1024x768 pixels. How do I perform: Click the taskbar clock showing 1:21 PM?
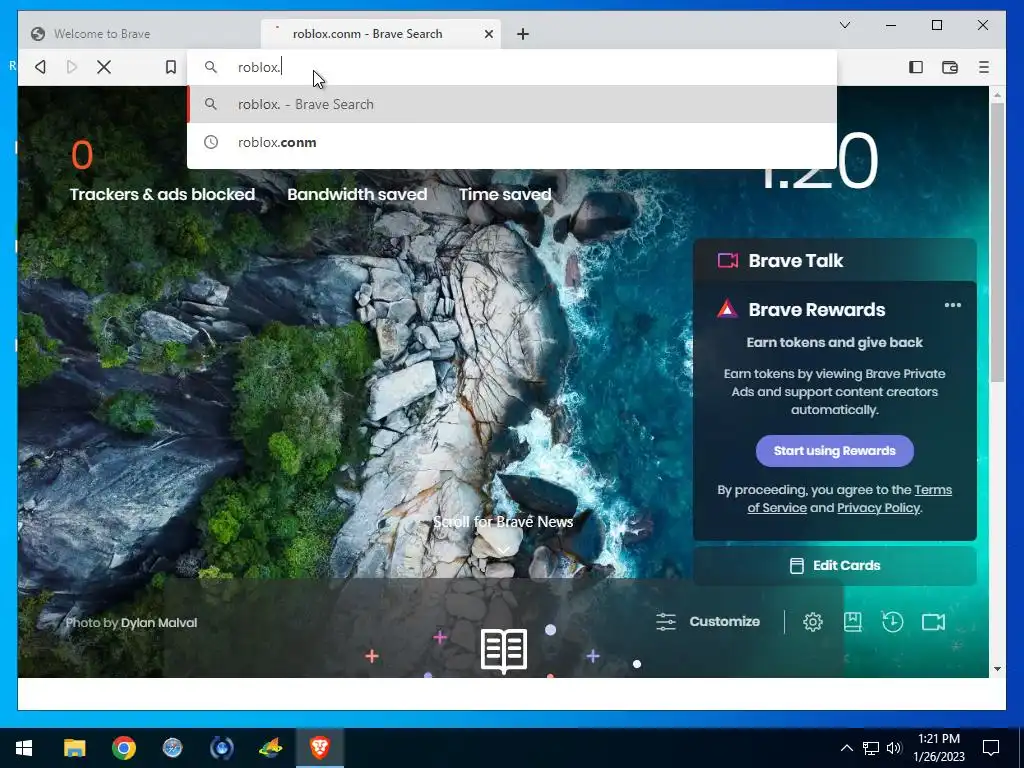coord(938,748)
